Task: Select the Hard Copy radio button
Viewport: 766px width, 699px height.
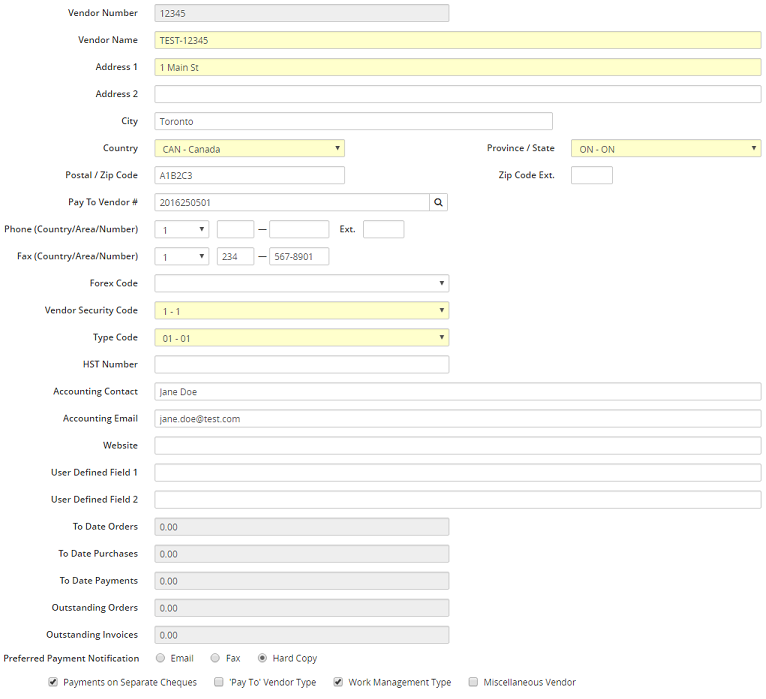Action: point(262,658)
